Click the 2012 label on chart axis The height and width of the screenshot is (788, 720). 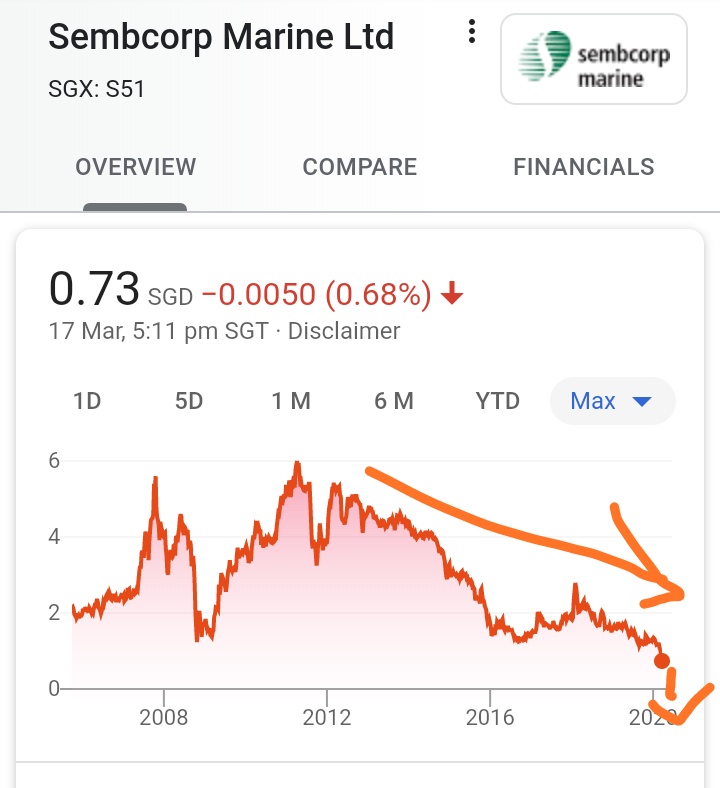(327, 718)
